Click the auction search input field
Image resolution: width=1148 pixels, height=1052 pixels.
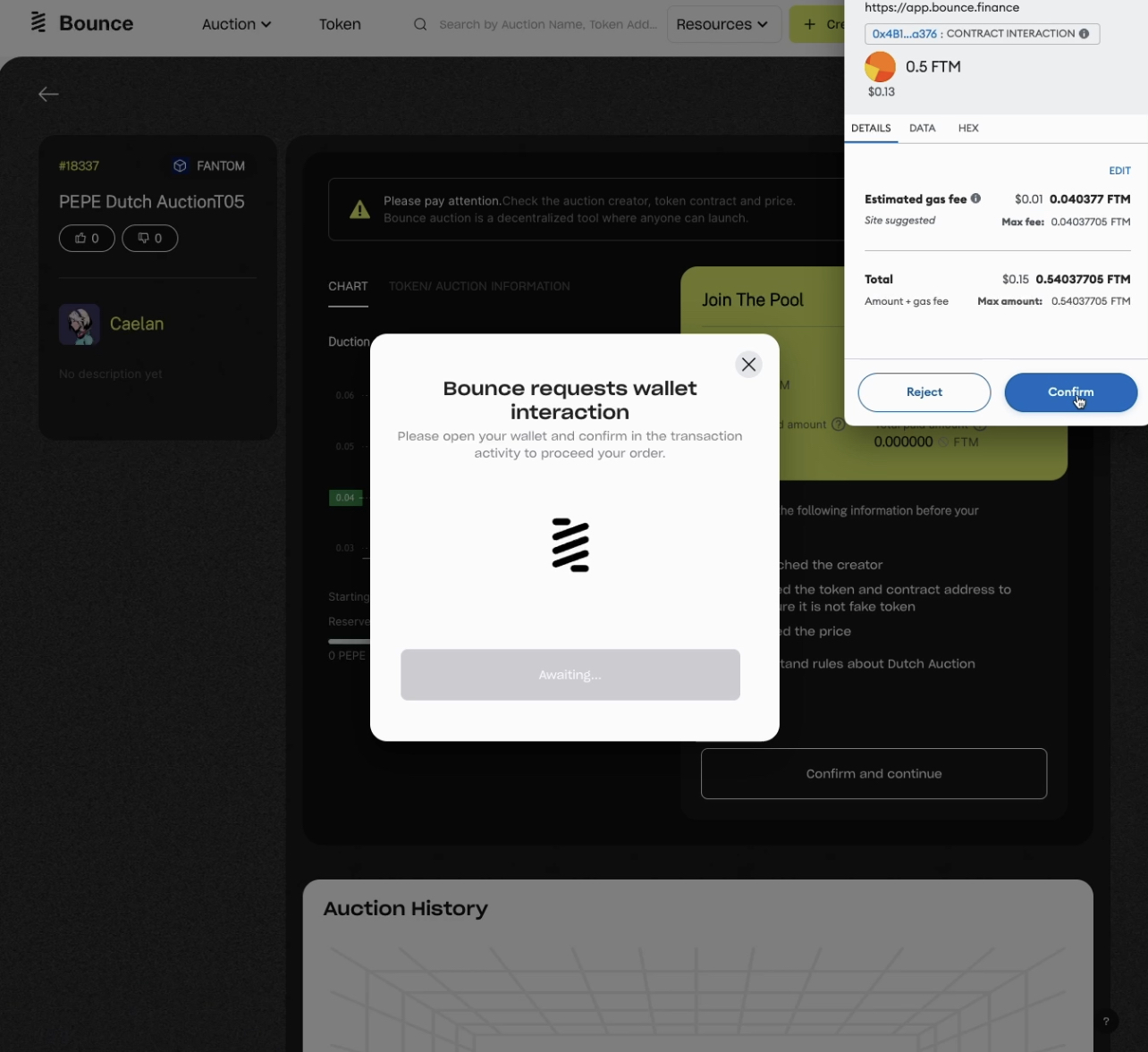click(x=547, y=24)
